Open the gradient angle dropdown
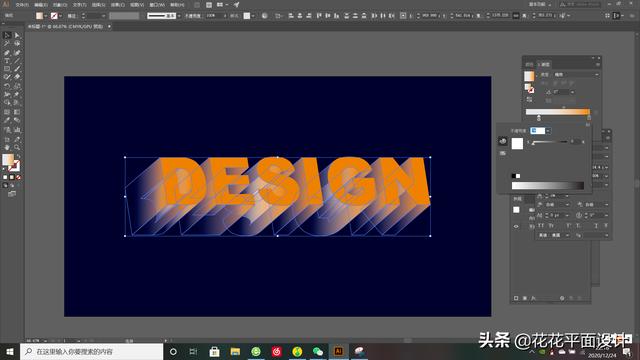This screenshot has height=360, width=640. [x=572, y=92]
